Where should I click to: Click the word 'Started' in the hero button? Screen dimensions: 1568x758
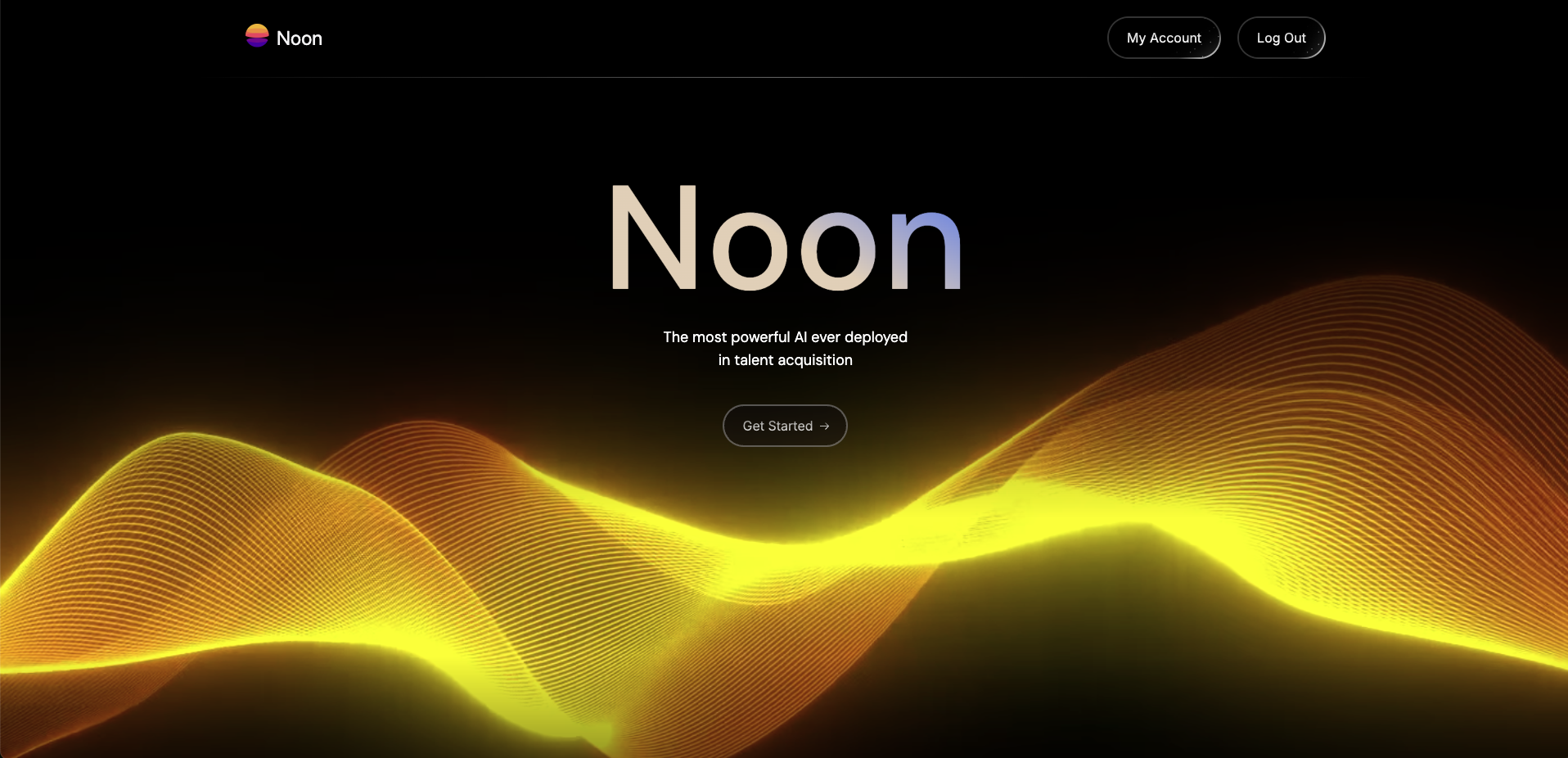coord(790,426)
